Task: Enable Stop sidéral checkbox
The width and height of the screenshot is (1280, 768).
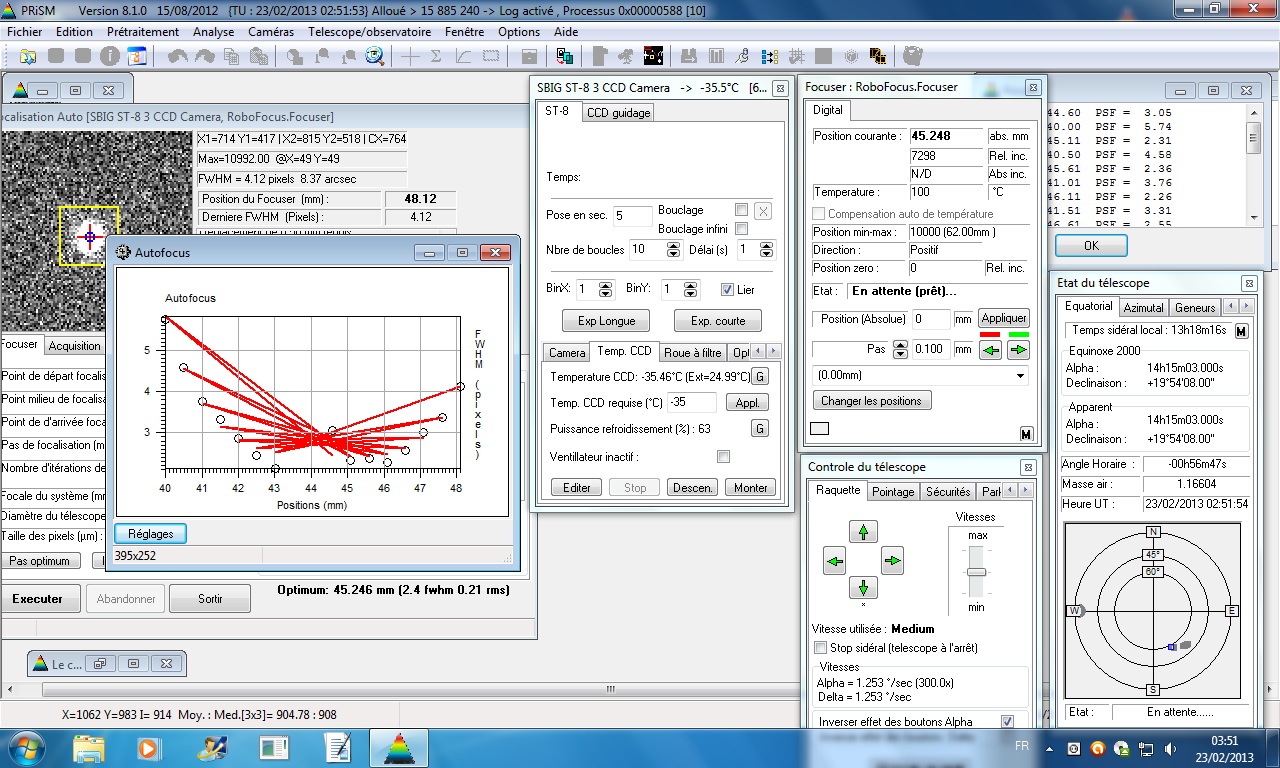Action: pyautogui.click(x=821, y=648)
